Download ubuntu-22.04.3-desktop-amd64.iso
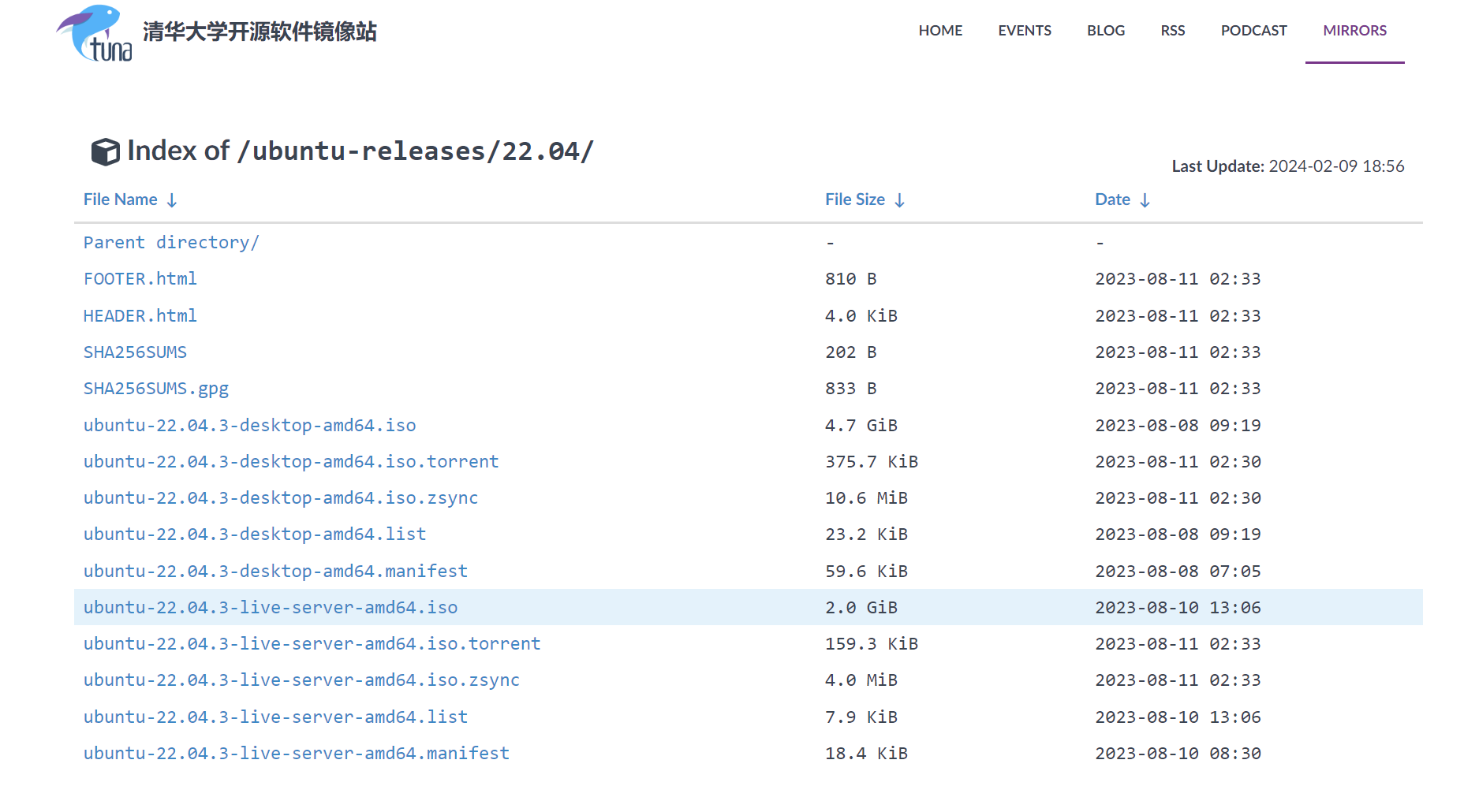The image size is (1464, 812). (250, 426)
